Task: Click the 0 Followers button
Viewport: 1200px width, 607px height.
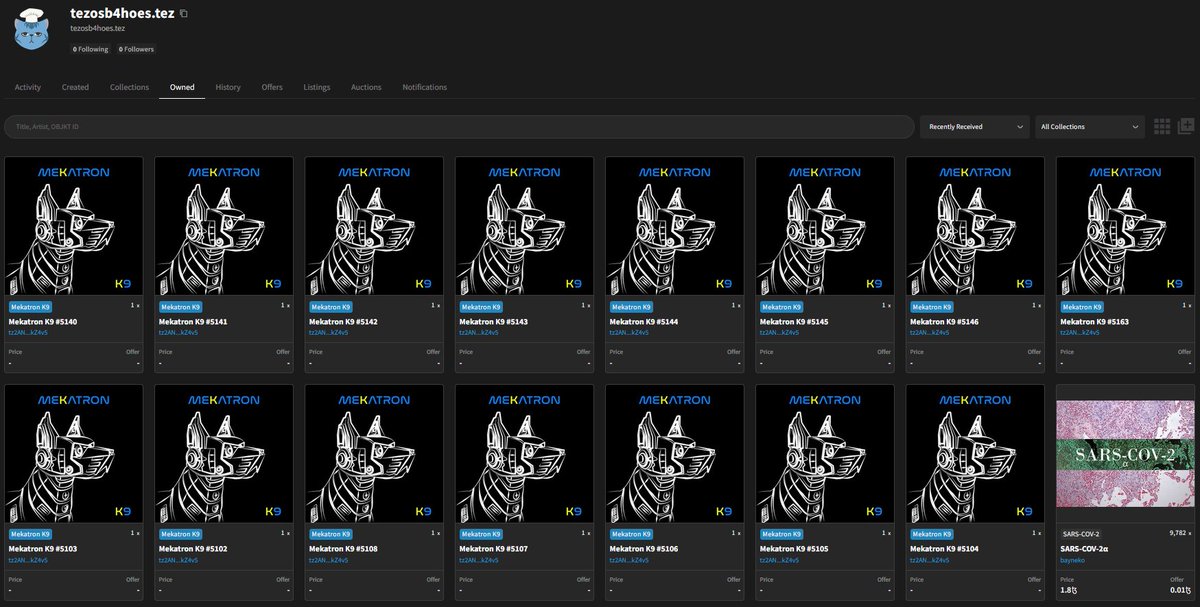Action: [135, 48]
